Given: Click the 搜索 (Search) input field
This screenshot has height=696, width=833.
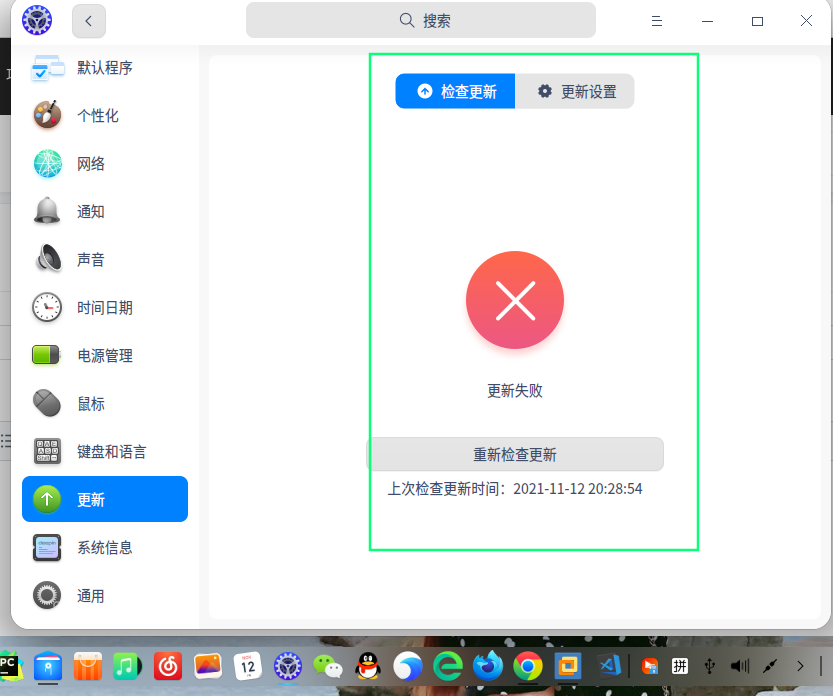Looking at the screenshot, I should [x=420, y=19].
